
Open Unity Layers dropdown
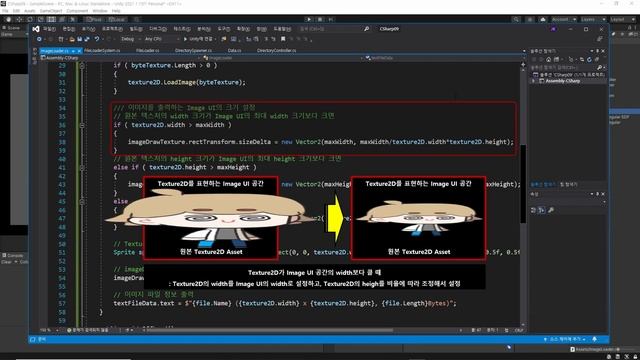pos(593,19)
